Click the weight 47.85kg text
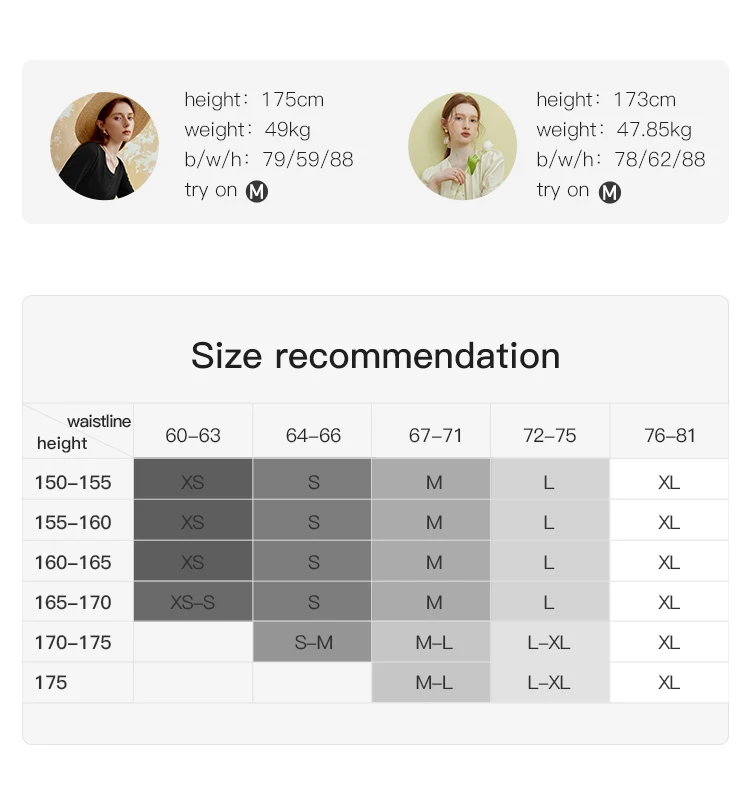The image size is (750, 805). pyautogui.click(x=614, y=129)
